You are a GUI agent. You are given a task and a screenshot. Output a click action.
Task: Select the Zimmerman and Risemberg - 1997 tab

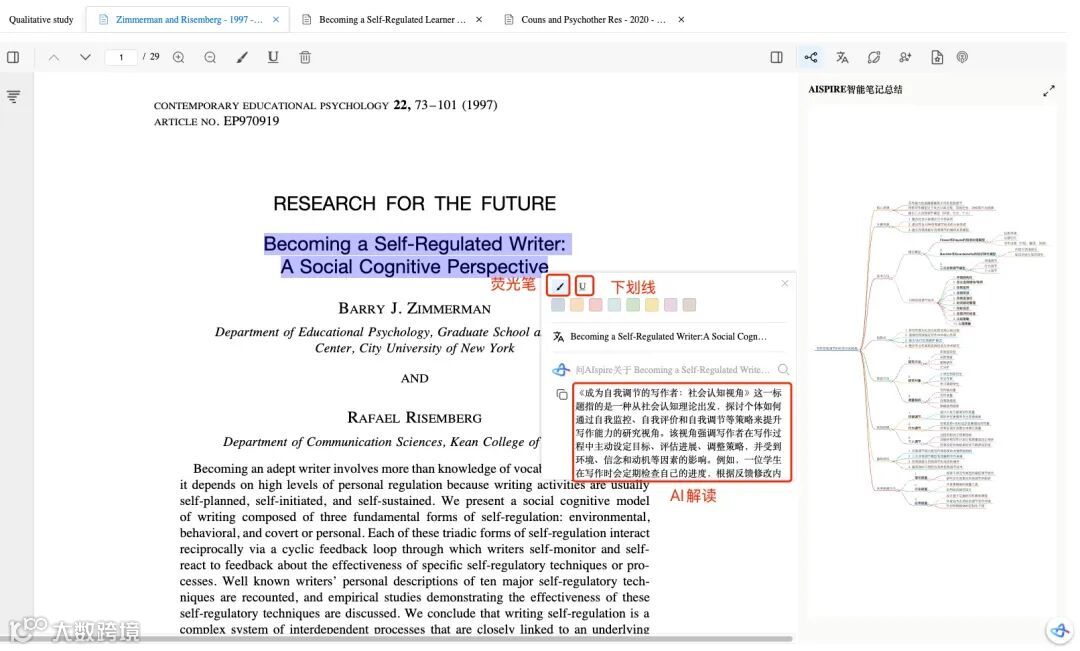[189, 19]
